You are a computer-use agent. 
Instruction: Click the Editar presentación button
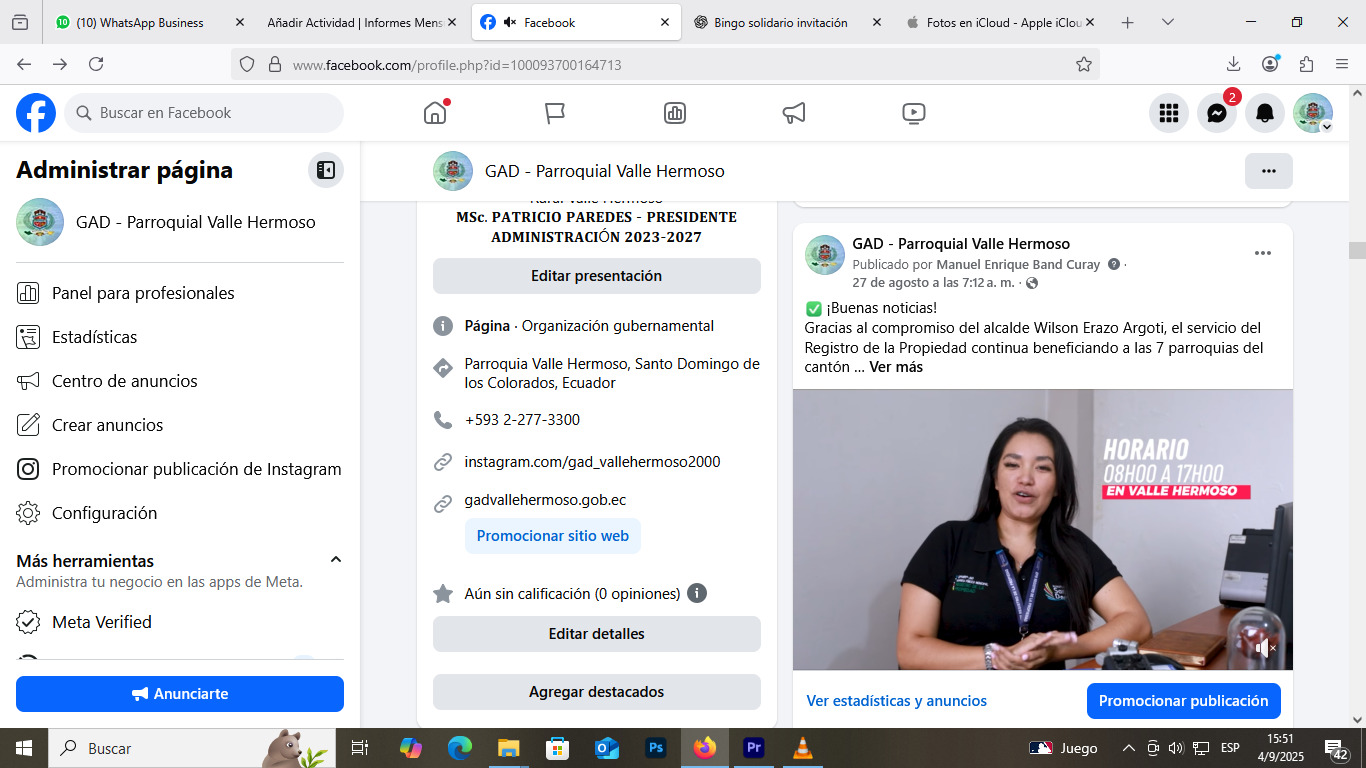(596, 276)
